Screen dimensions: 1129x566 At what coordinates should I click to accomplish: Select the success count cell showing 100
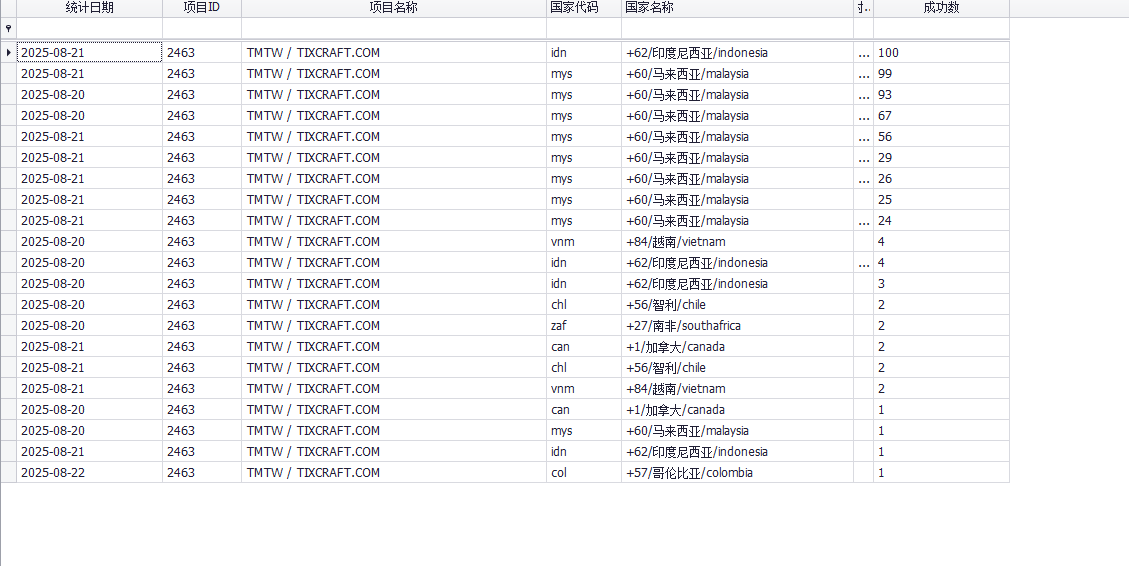tap(941, 53)
